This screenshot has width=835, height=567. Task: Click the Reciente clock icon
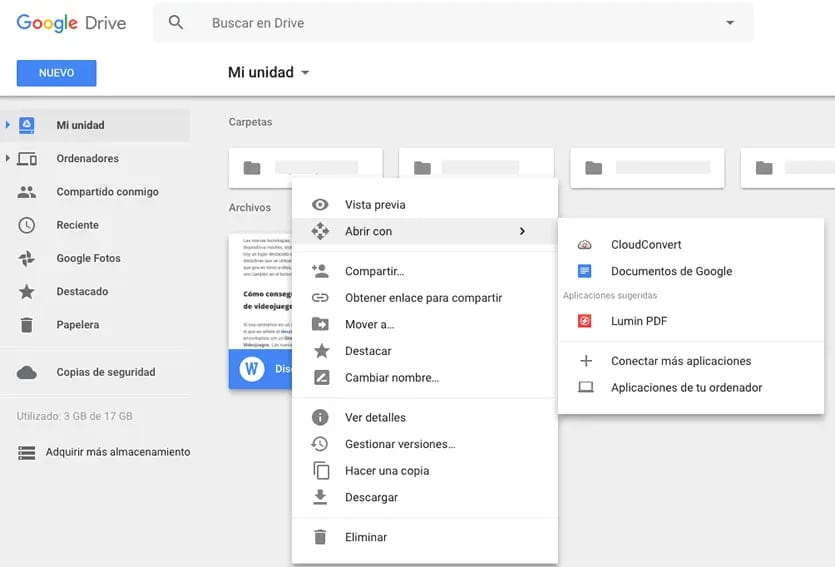pyautogui.click(x=27, y=225)
